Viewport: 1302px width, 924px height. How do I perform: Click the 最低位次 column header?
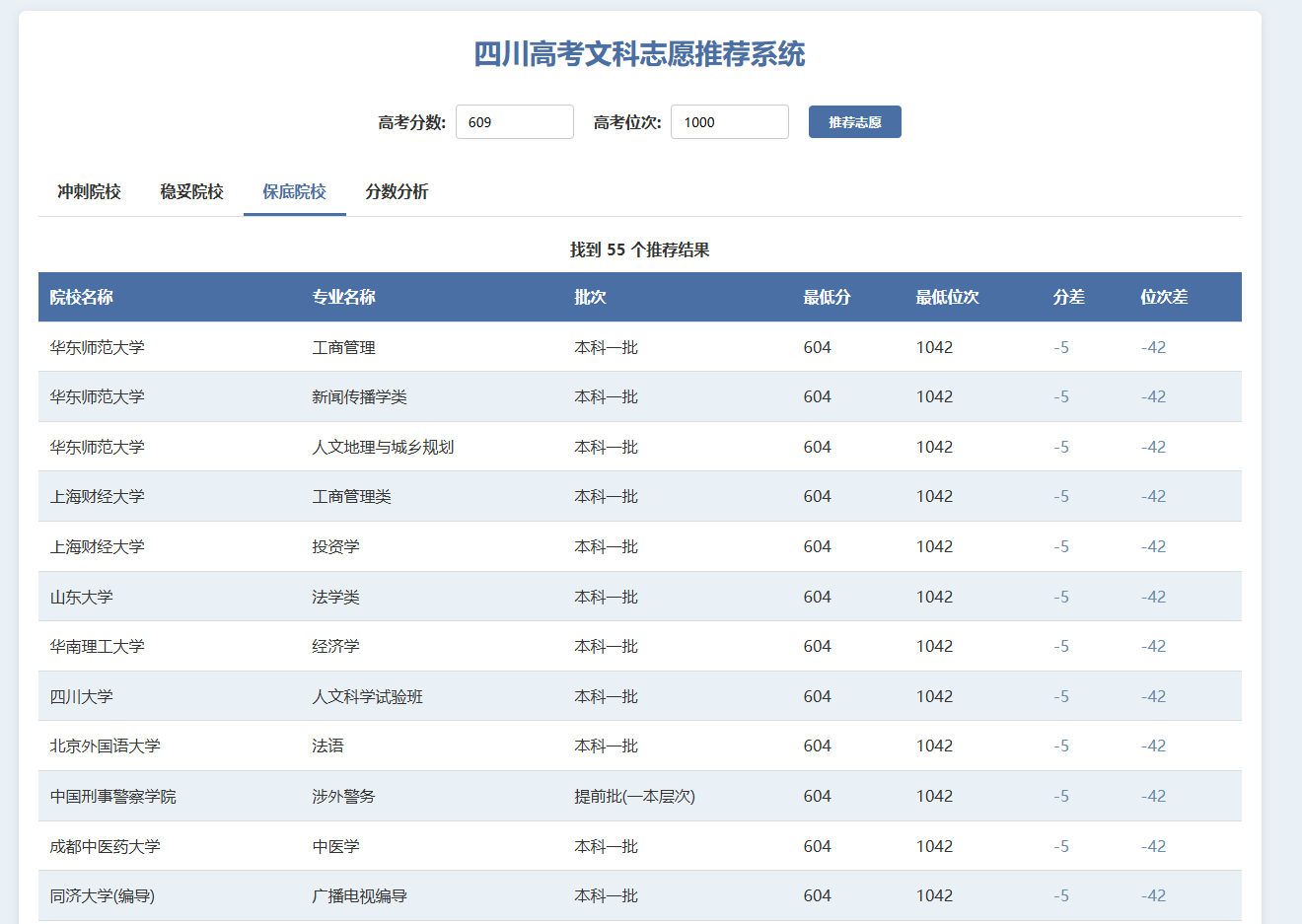(x=948, y=297)
